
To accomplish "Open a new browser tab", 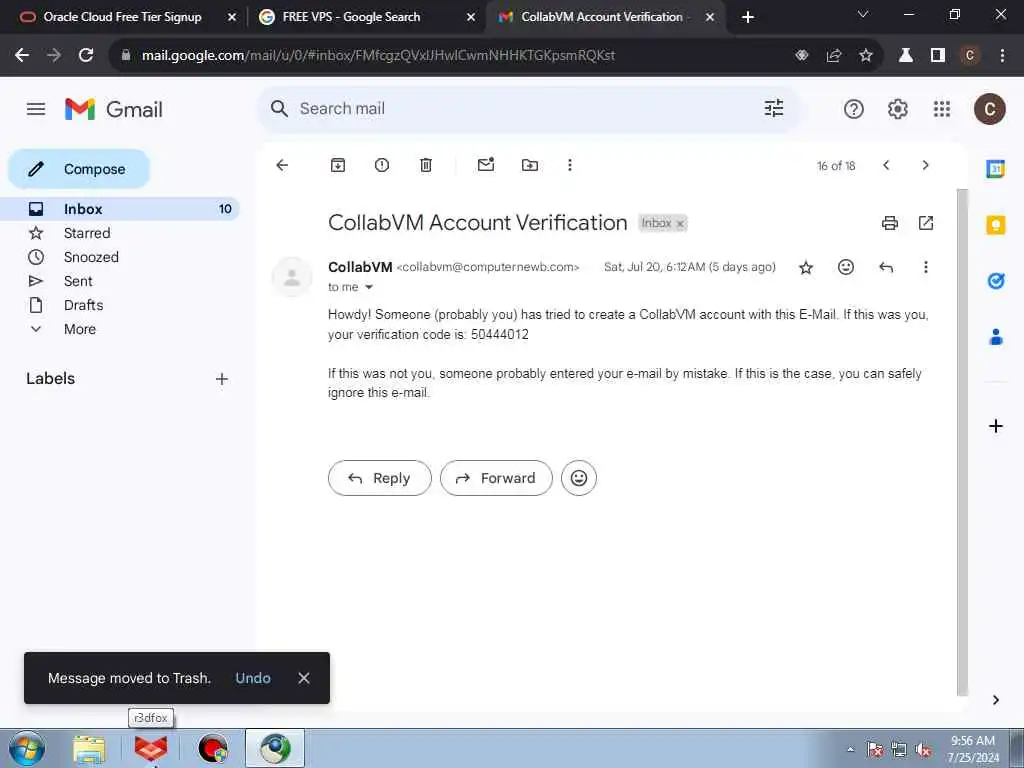I will (x=748, y=18).
